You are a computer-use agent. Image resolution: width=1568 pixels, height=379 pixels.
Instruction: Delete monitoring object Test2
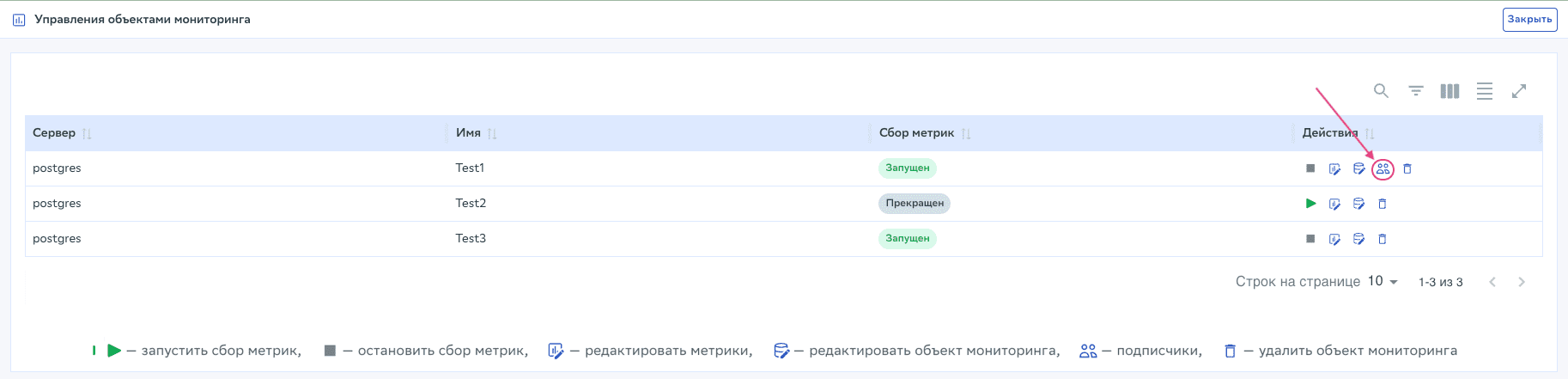click(1383, 204)
